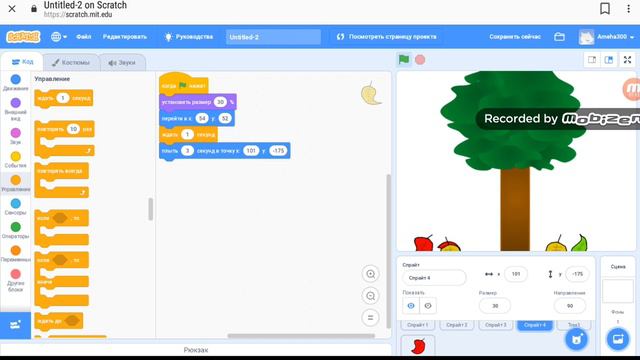Viewport: 640px width, 360px height.
Task: Click the Scratch logo
Action: [x=23, y=37]
